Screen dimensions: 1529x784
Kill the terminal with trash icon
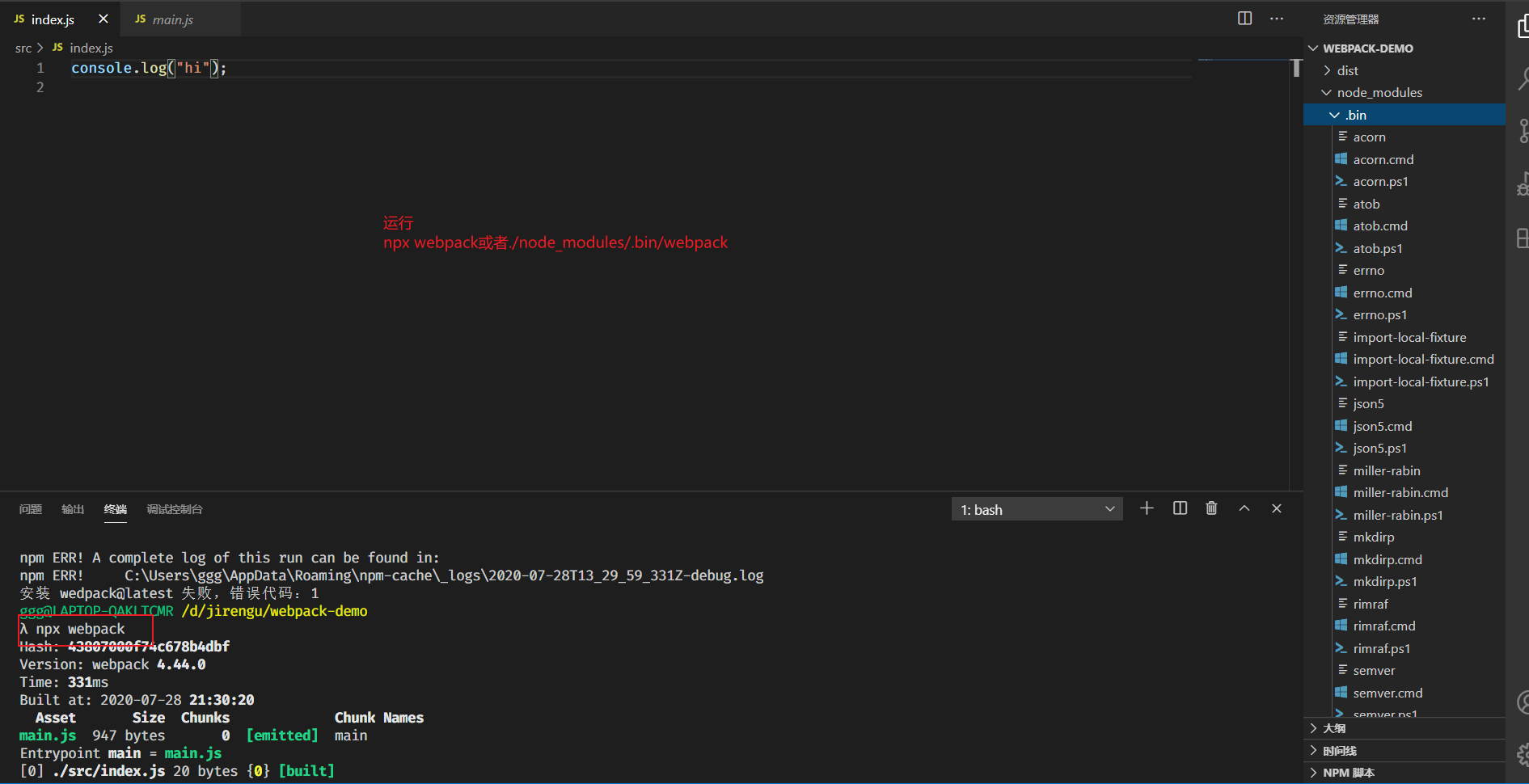(1211, 508)
